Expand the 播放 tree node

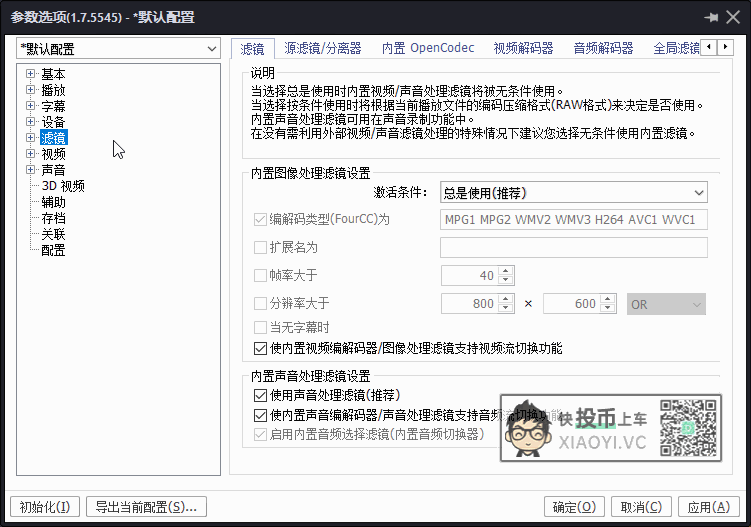click(31, 90)
